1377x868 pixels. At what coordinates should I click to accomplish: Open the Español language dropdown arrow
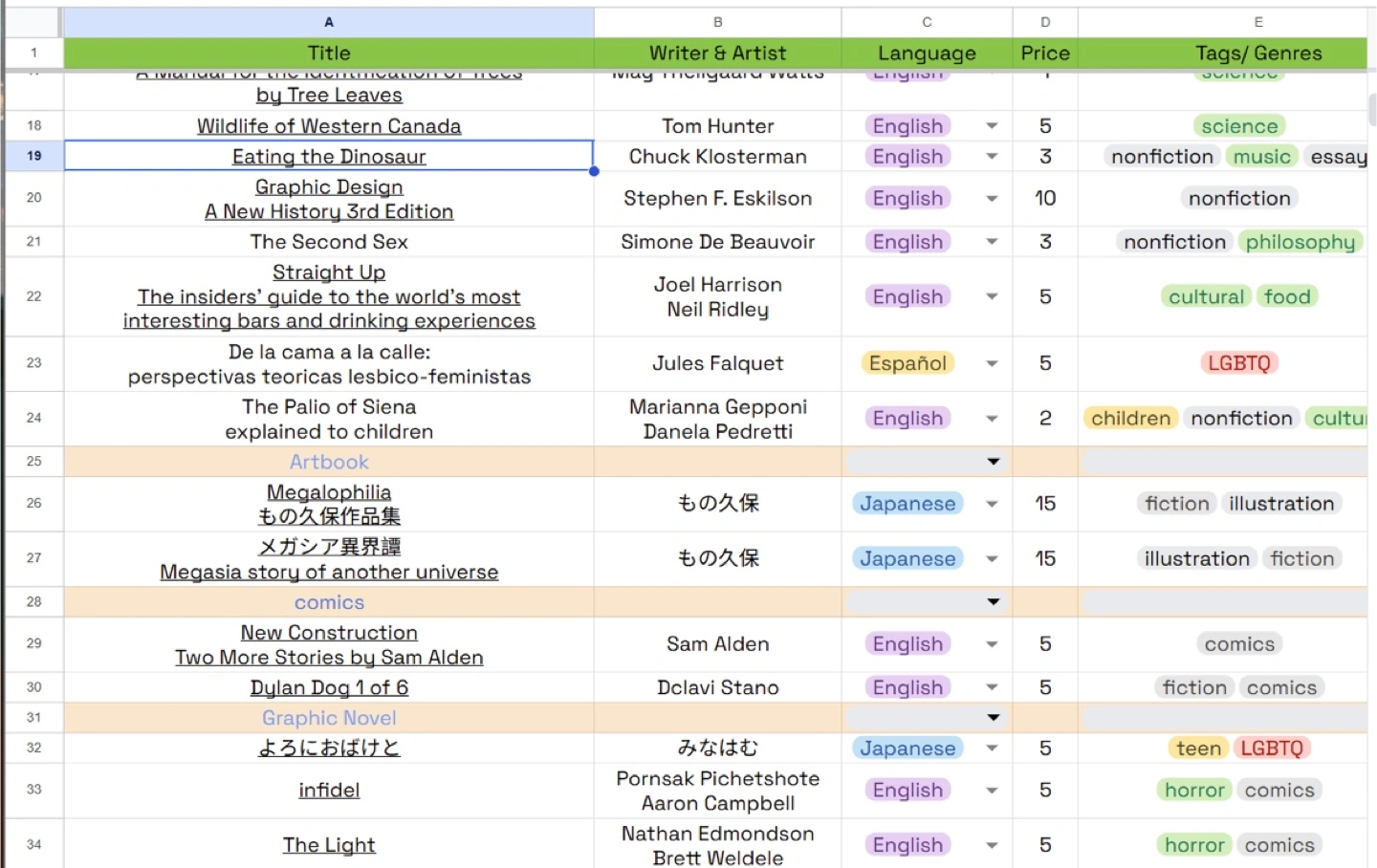[992, 363]
